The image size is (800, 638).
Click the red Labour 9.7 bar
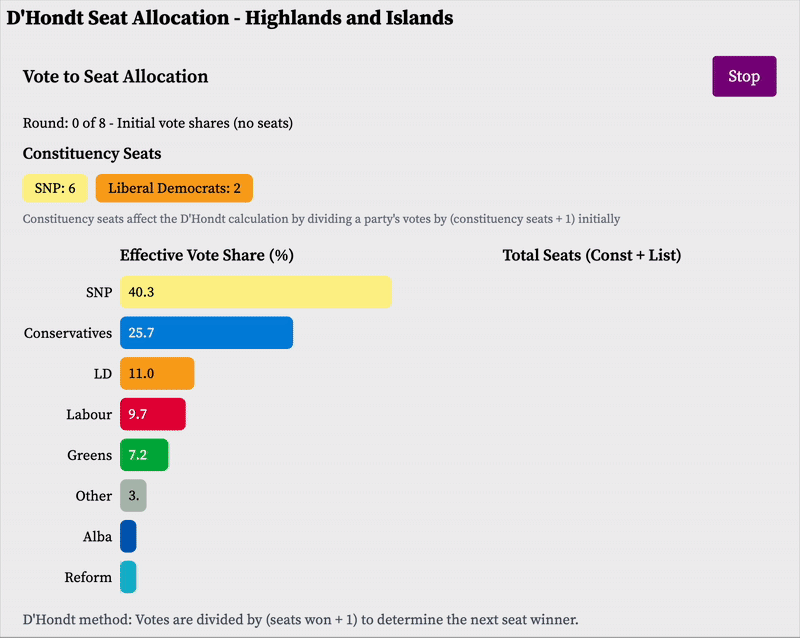click(x=152, y=414)
